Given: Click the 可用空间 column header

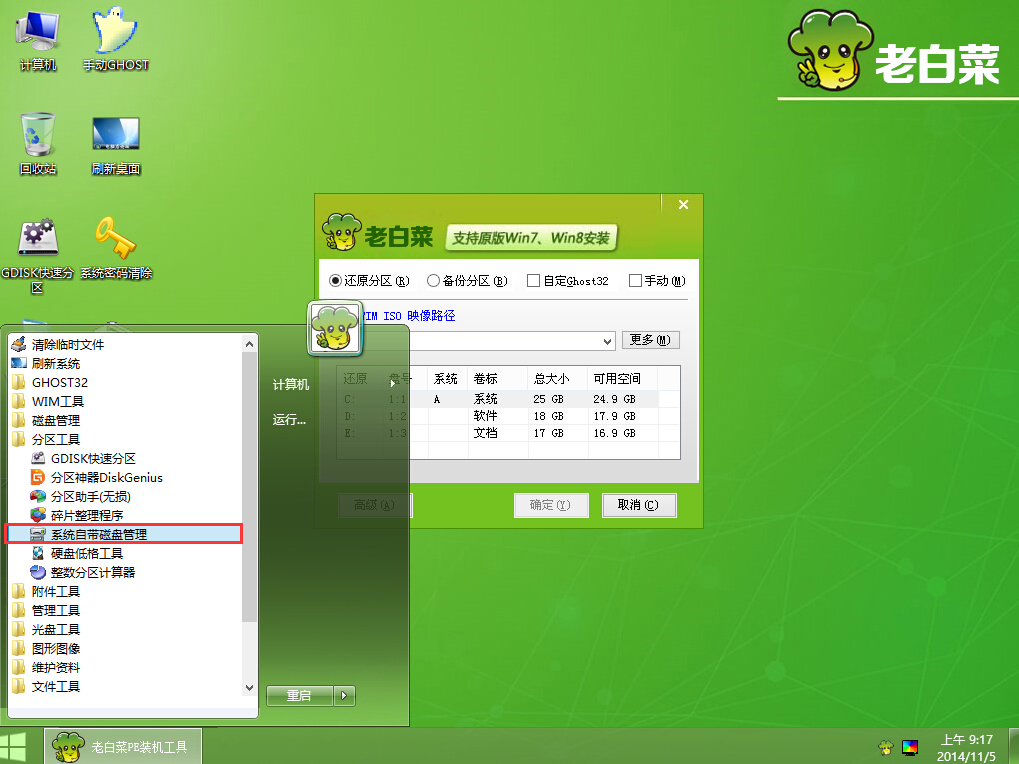Looking at the screenshot, I should (x=623, y=379).
